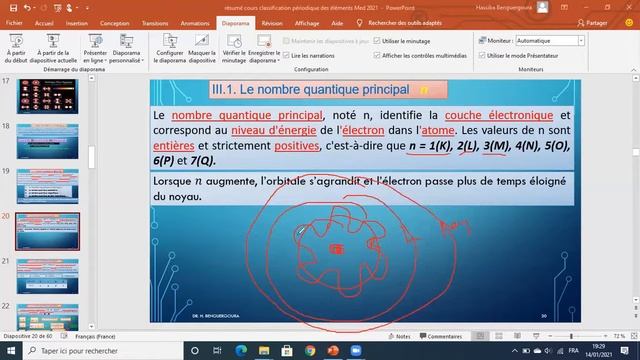Click the Partager button
The height and width of the screenshot is (360, 640).
pos(592,23)
